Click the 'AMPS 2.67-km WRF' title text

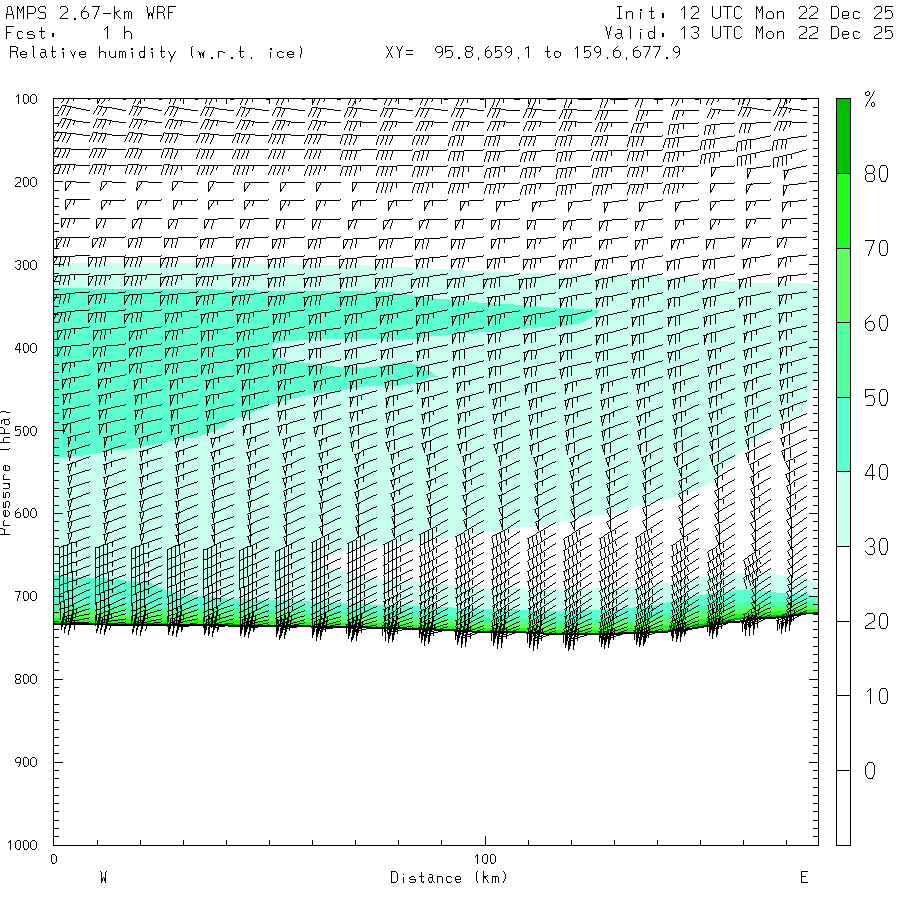(90, 13)
